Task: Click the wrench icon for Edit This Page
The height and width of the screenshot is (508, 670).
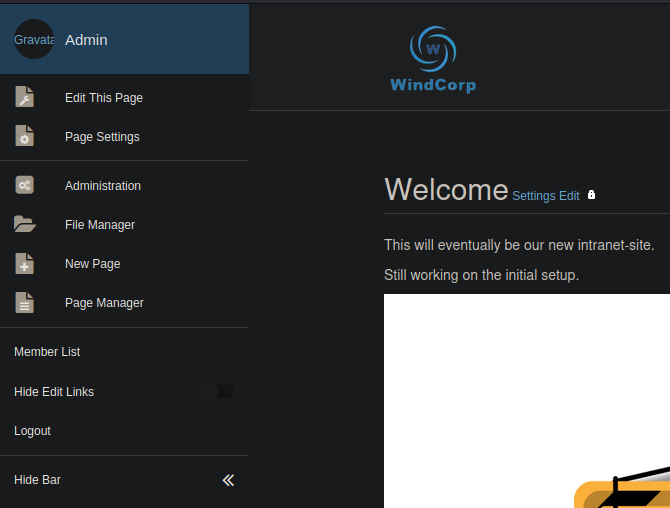Action: point(25,98)
